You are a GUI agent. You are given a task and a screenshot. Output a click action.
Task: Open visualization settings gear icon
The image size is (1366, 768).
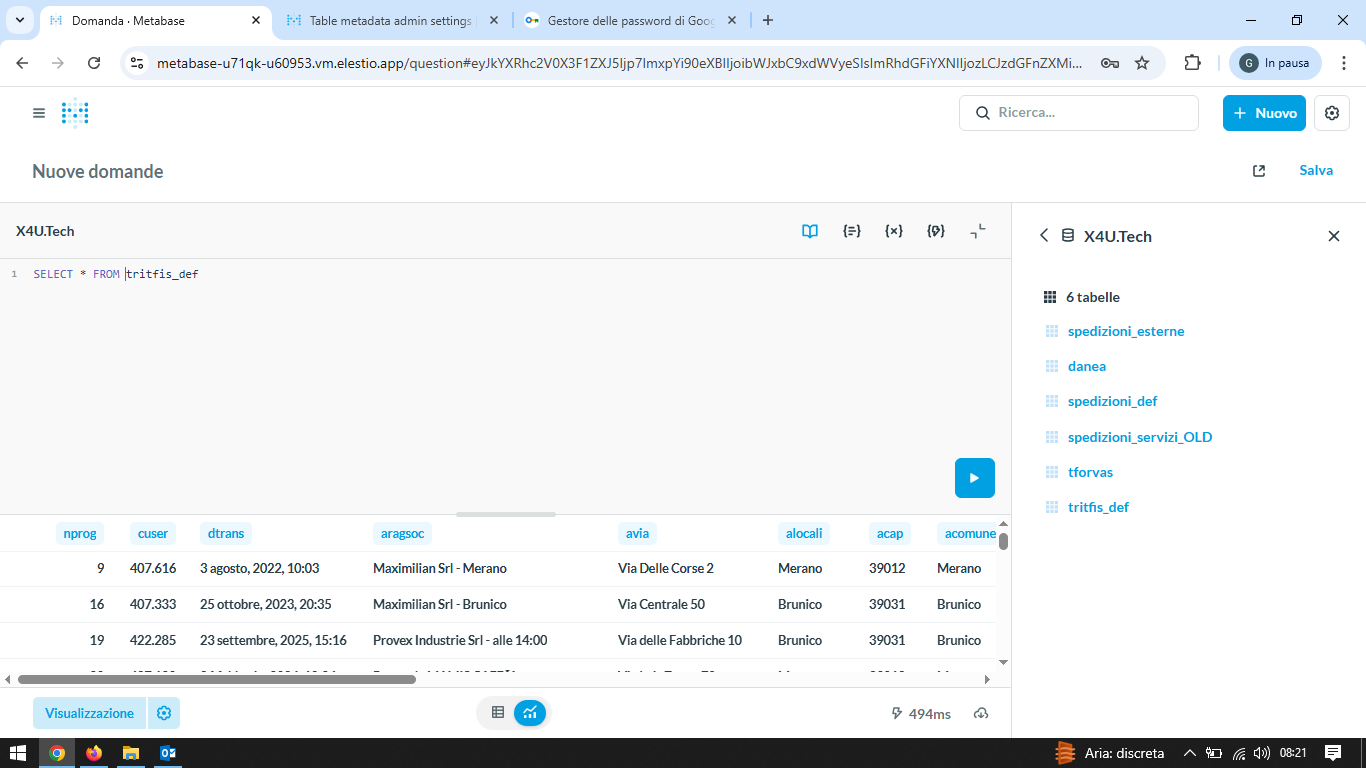(164, 713)
